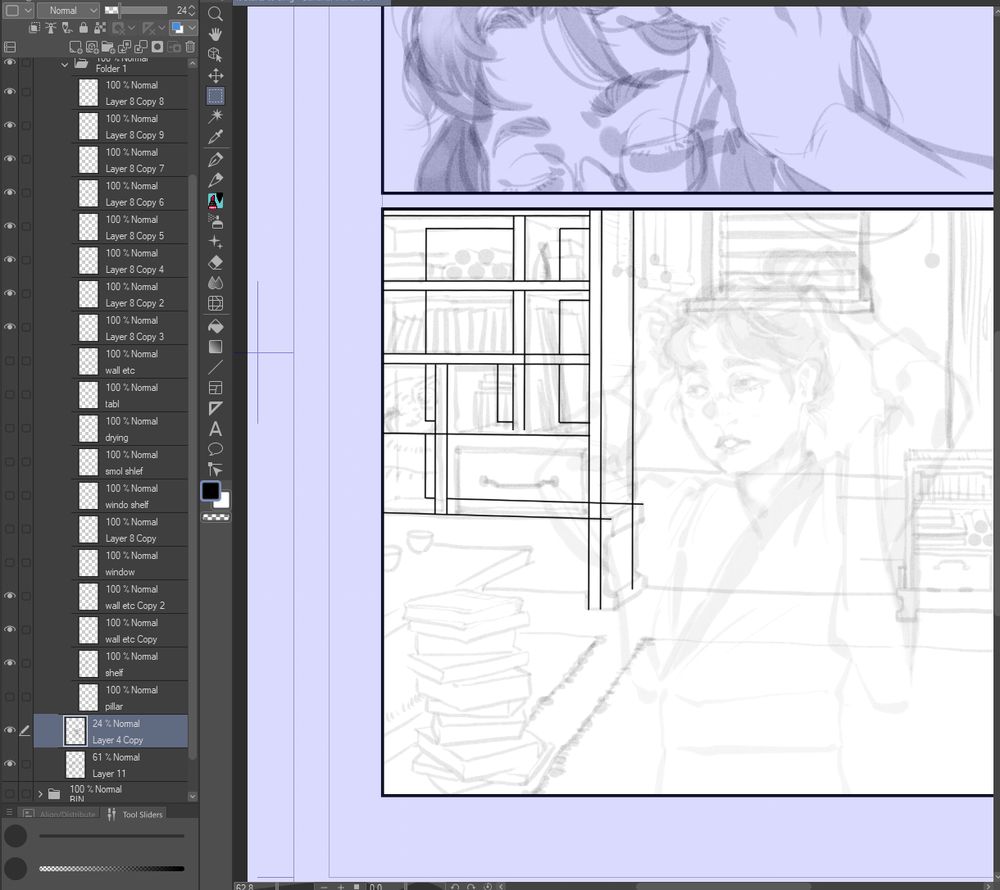
Task: Select the Auto select magic wand tool
Action: (216, 116)
